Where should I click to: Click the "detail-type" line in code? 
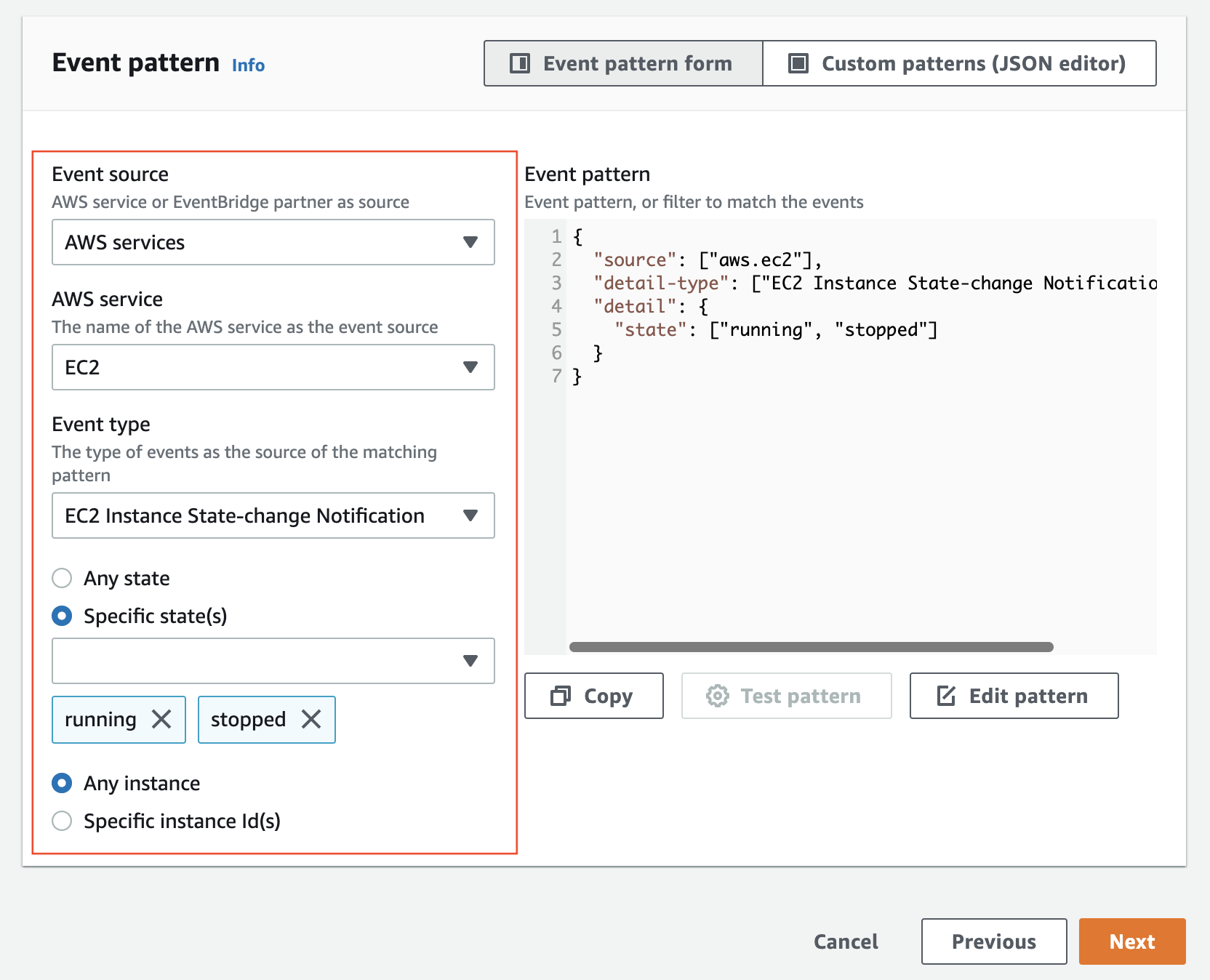[x=875, y=283]
